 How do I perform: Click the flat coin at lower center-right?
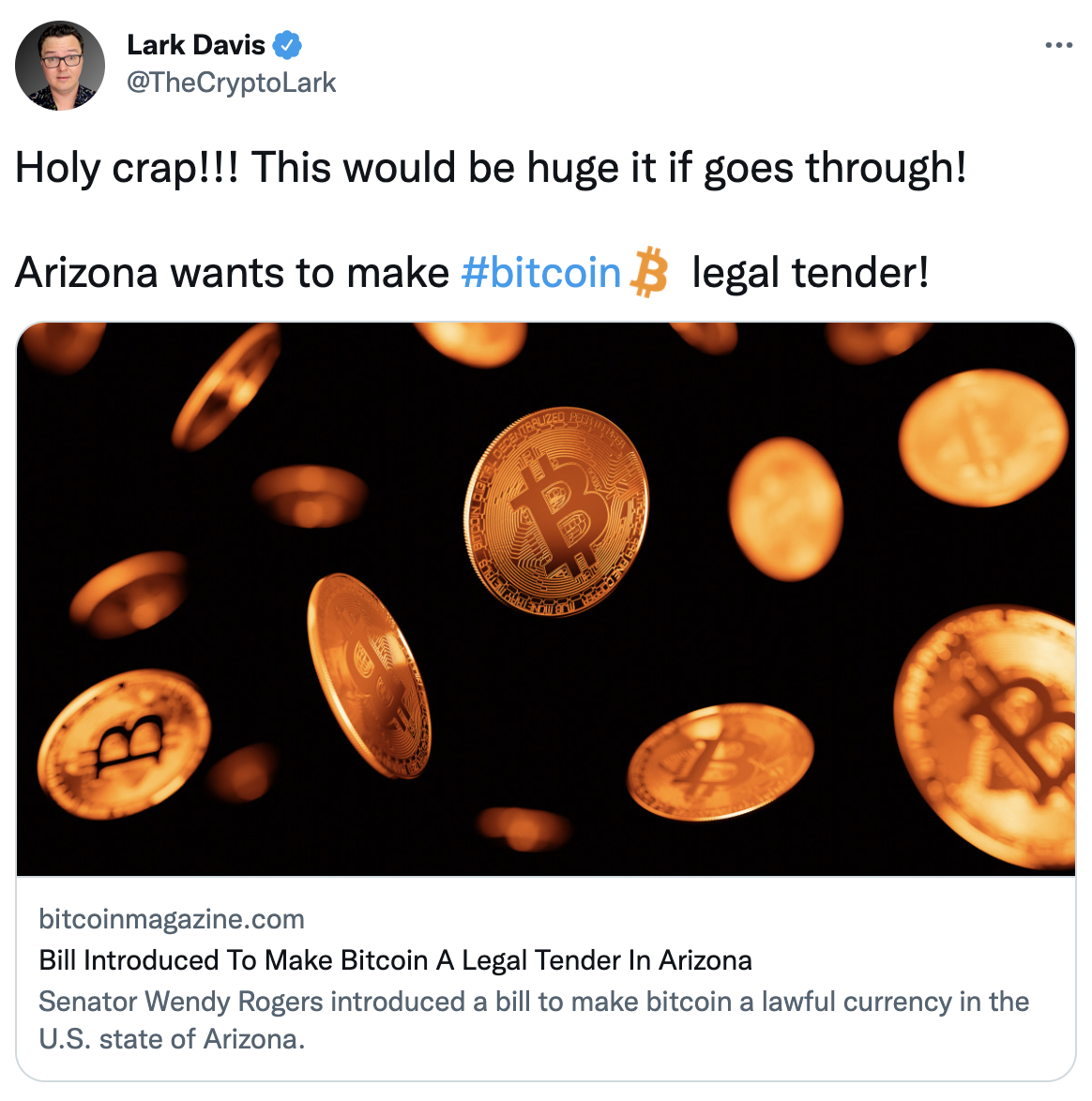(x=720, y=762)
